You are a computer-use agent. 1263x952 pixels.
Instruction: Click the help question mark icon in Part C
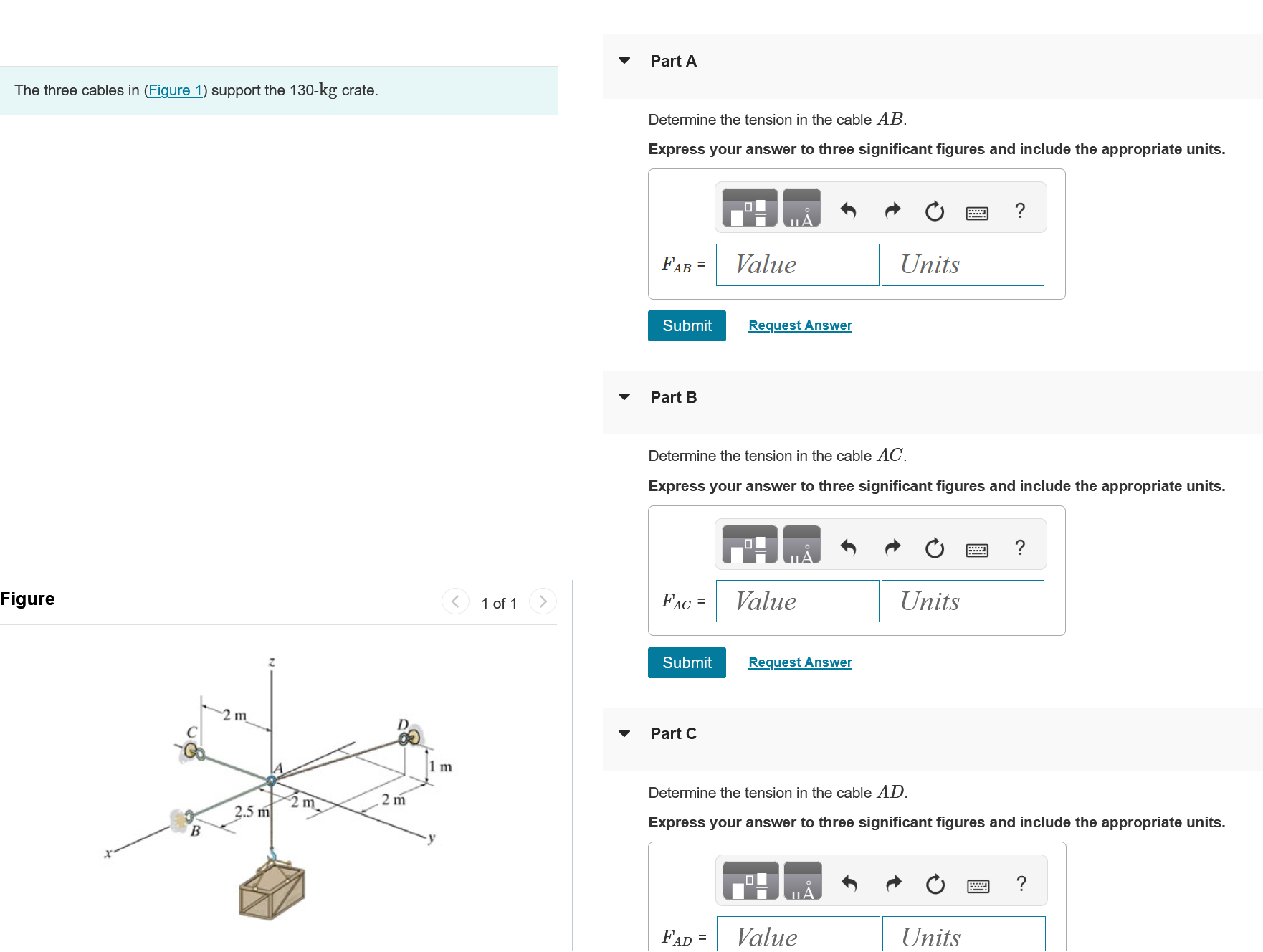click(x=1020, y=884)
